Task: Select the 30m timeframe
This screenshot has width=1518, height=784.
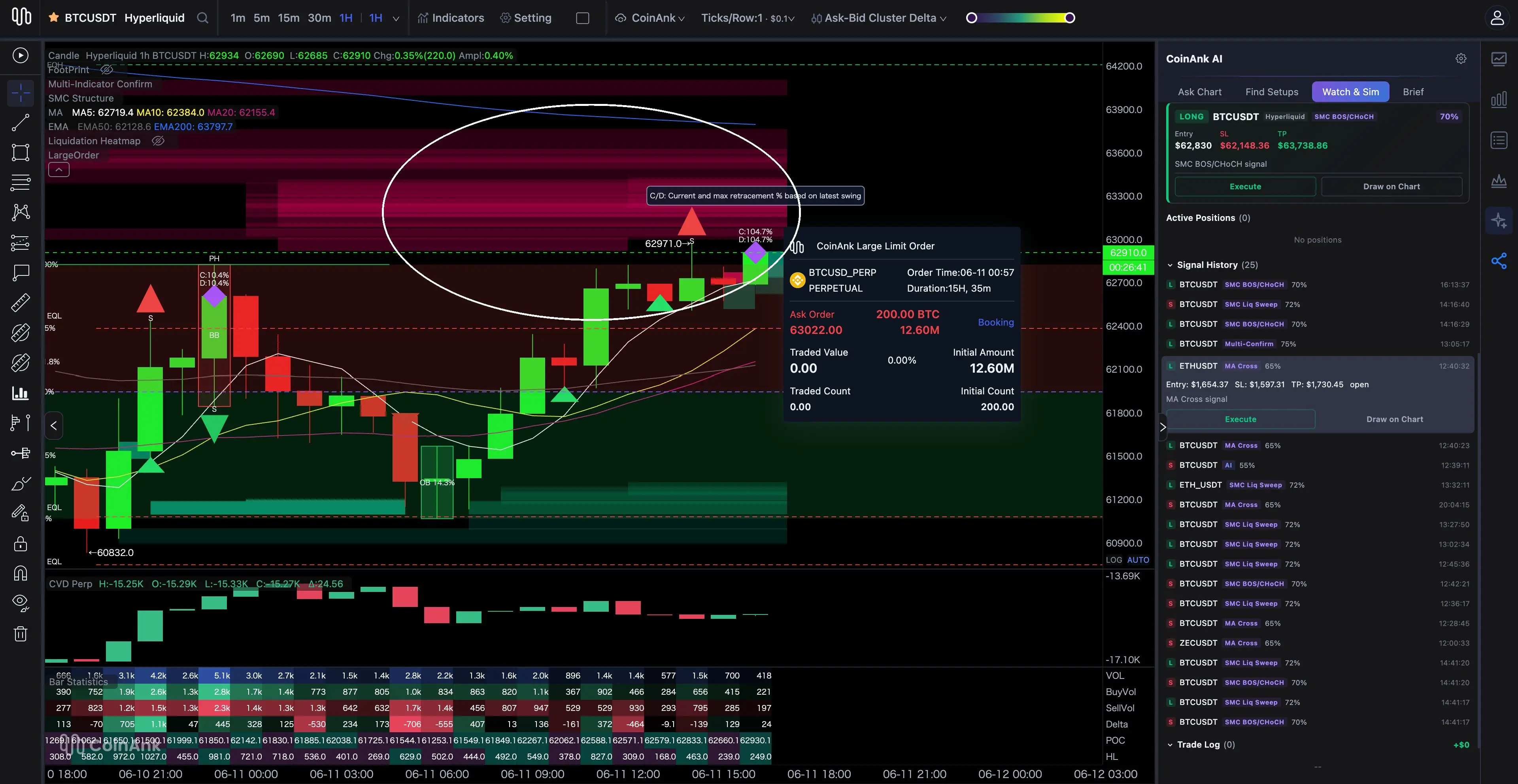Action: coord(319,18)
